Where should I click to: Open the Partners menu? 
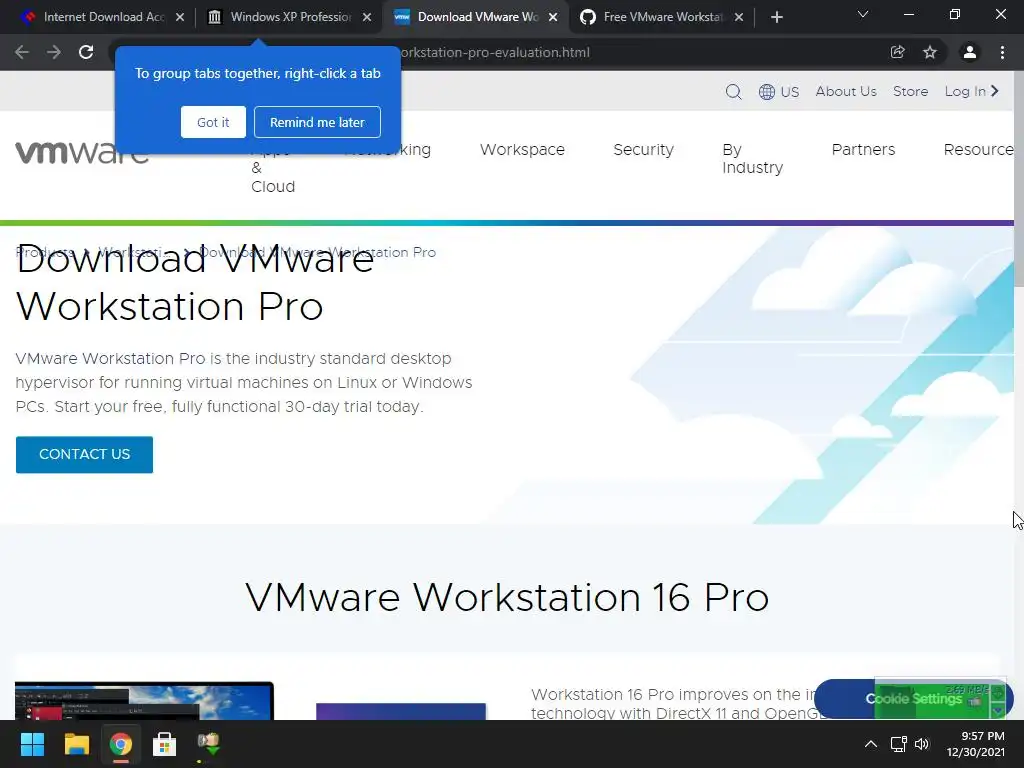pyautogui.click(x=863, y=150)
